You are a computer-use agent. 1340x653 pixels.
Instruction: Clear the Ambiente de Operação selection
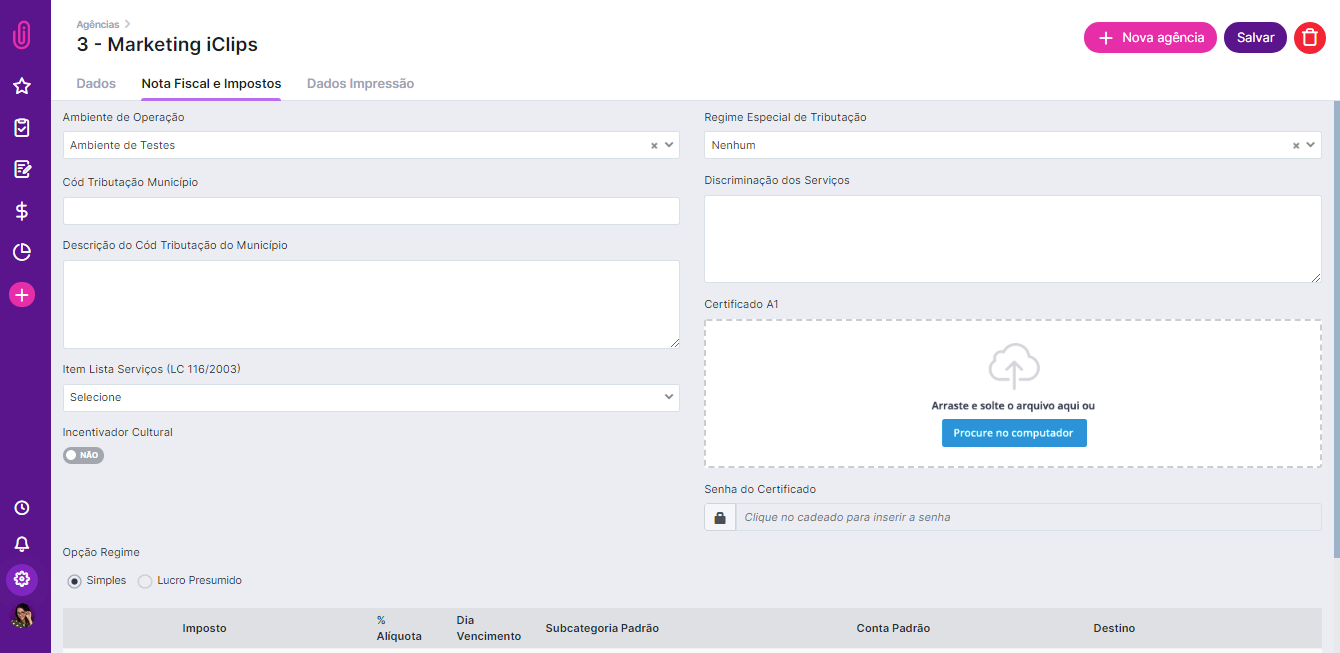coord(654,145)
